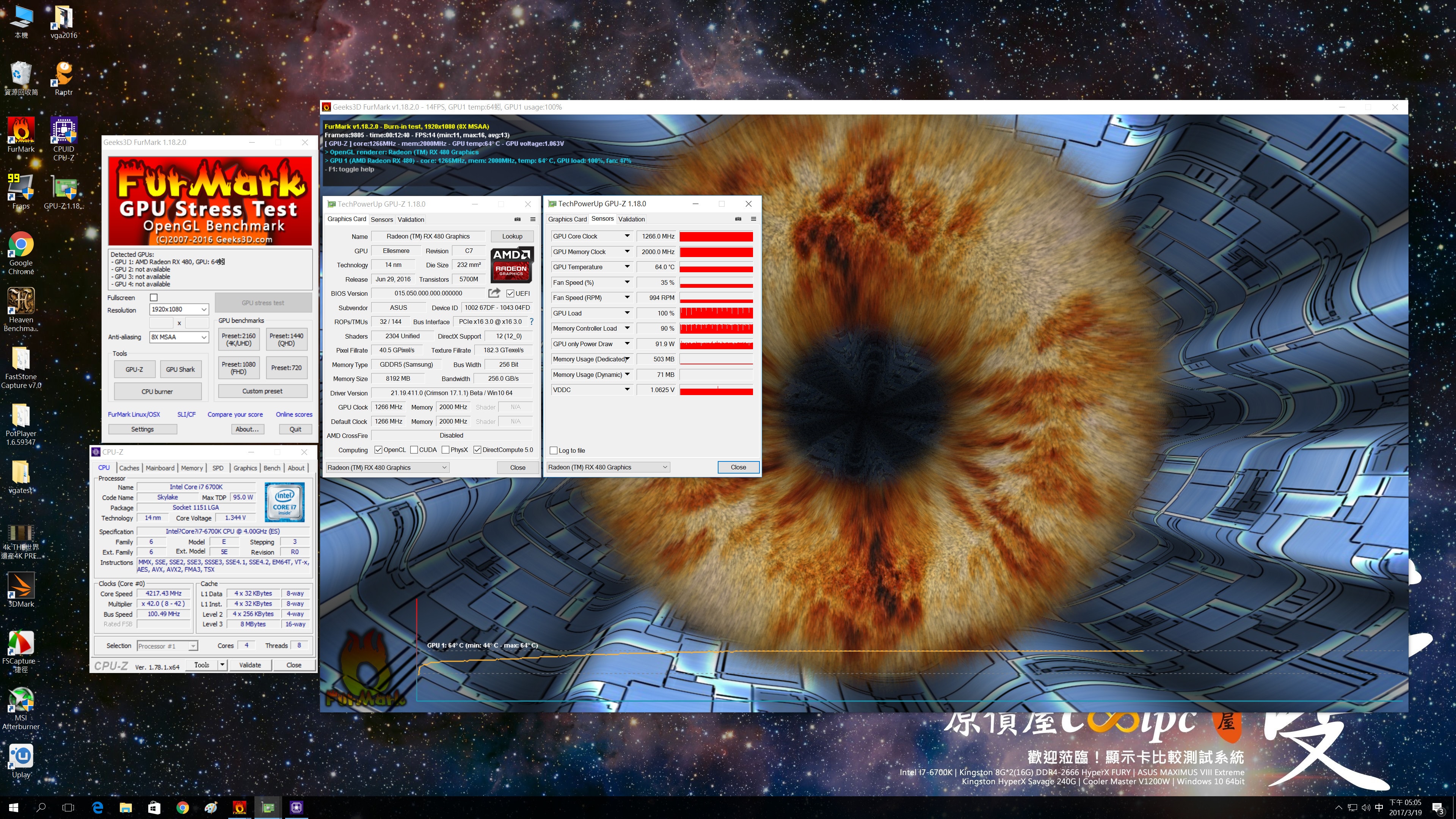Open GPU-Z 1.18 desktop shortcut
The height and width of the screenshot is (819, 1456).
coord(64,191)
